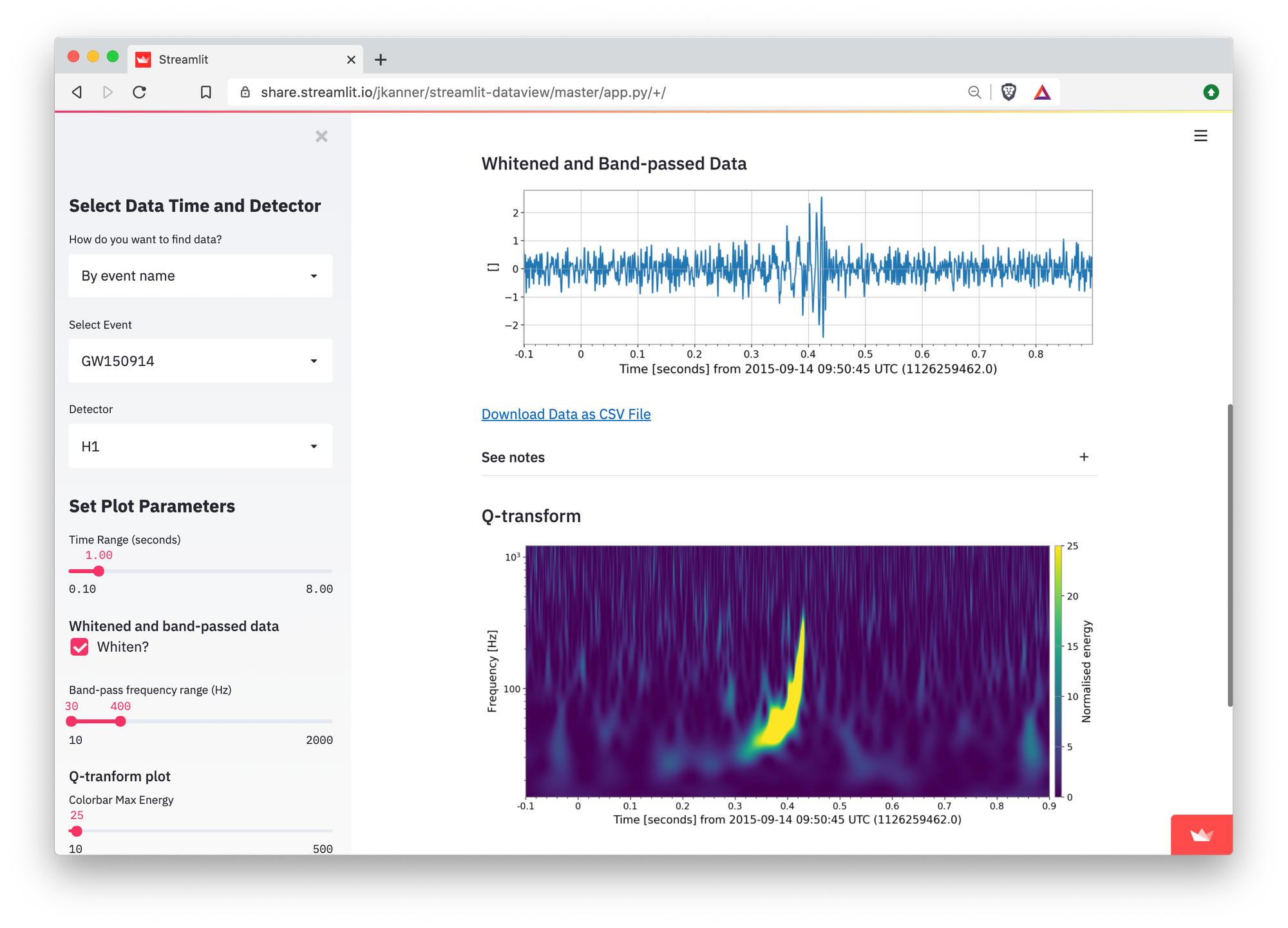Open the Streamlit hamburger menu

[x=1200, y=136]
